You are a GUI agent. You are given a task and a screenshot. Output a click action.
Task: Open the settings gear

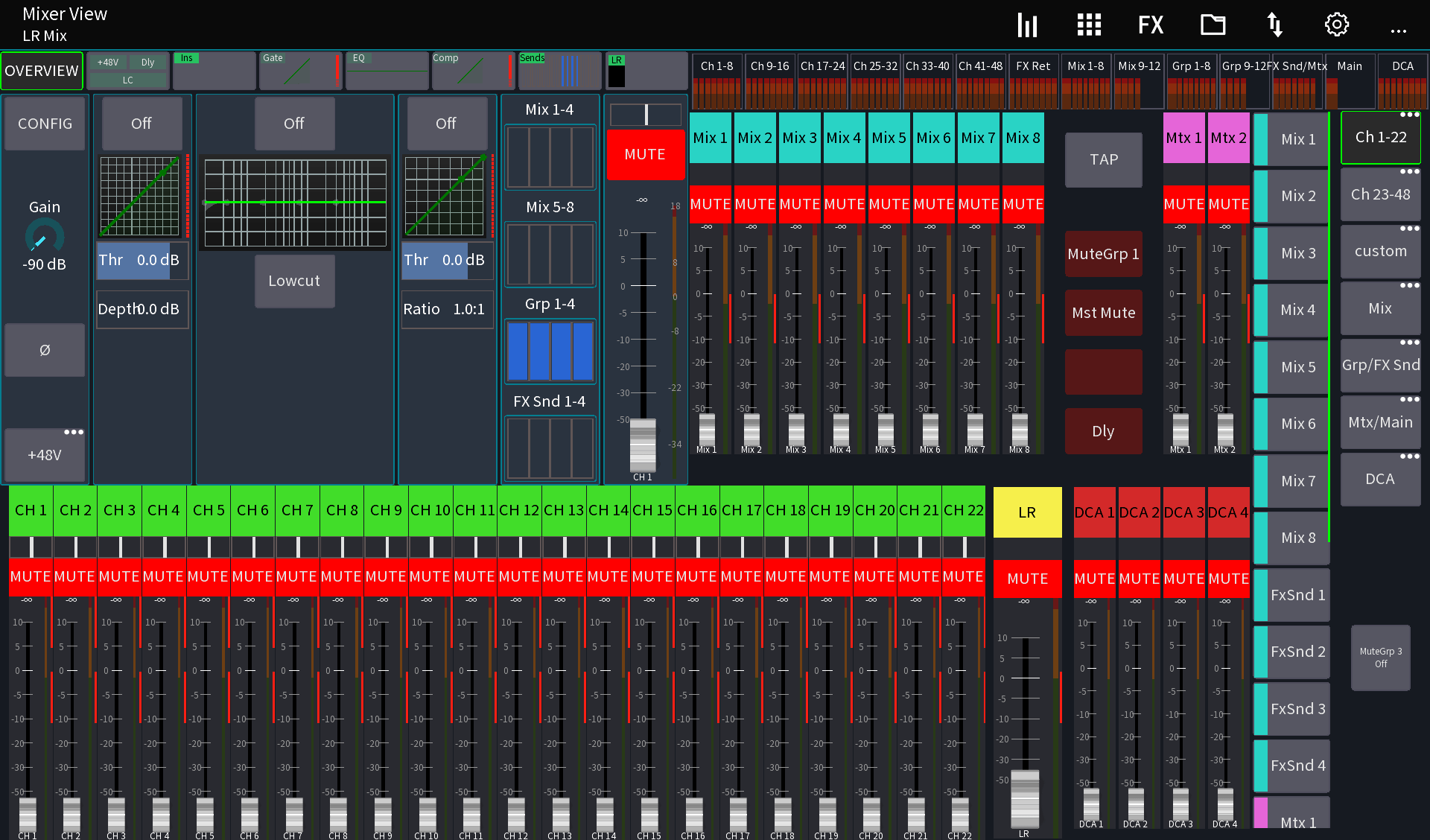pyautogui.click(x=1336, y=24)
